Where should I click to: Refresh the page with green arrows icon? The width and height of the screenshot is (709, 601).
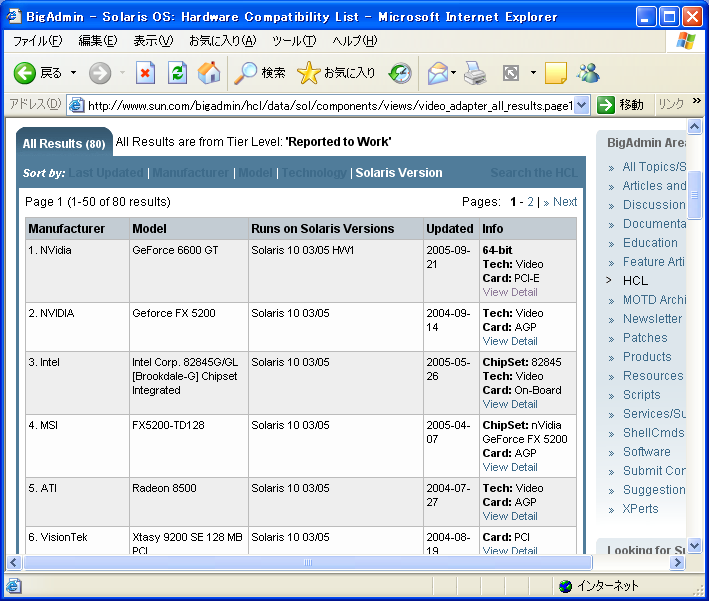point(177,73)
